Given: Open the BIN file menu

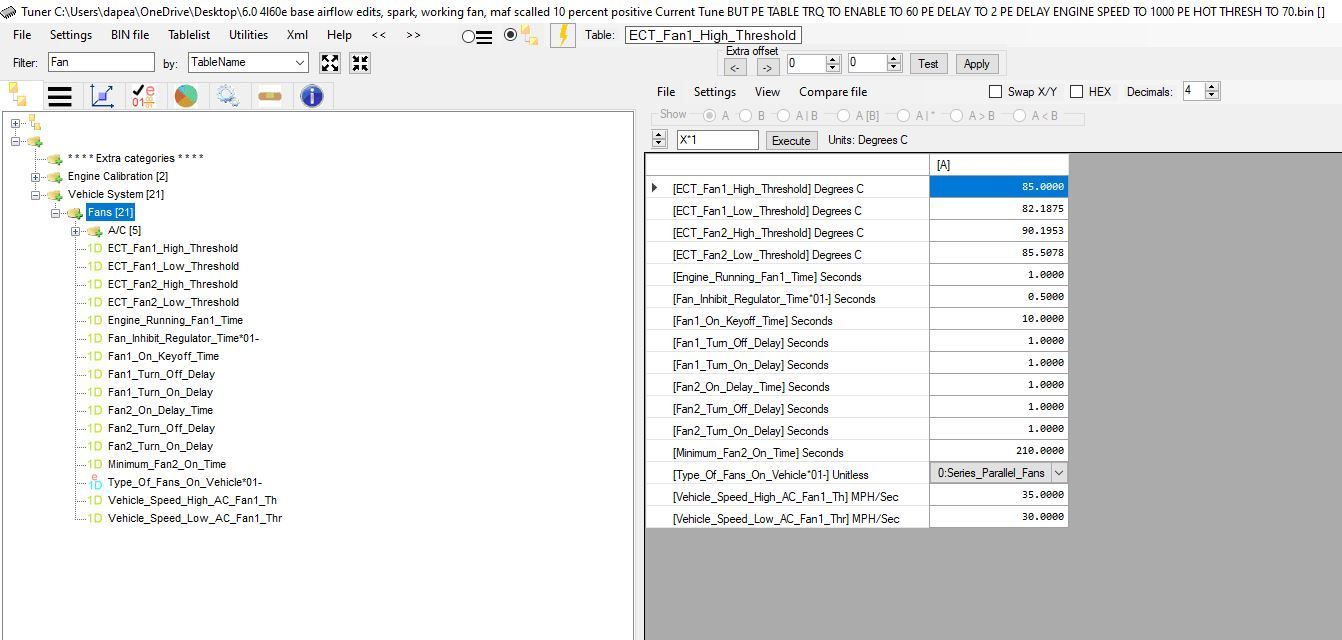Looking at the screenshot, I should 130,34.
